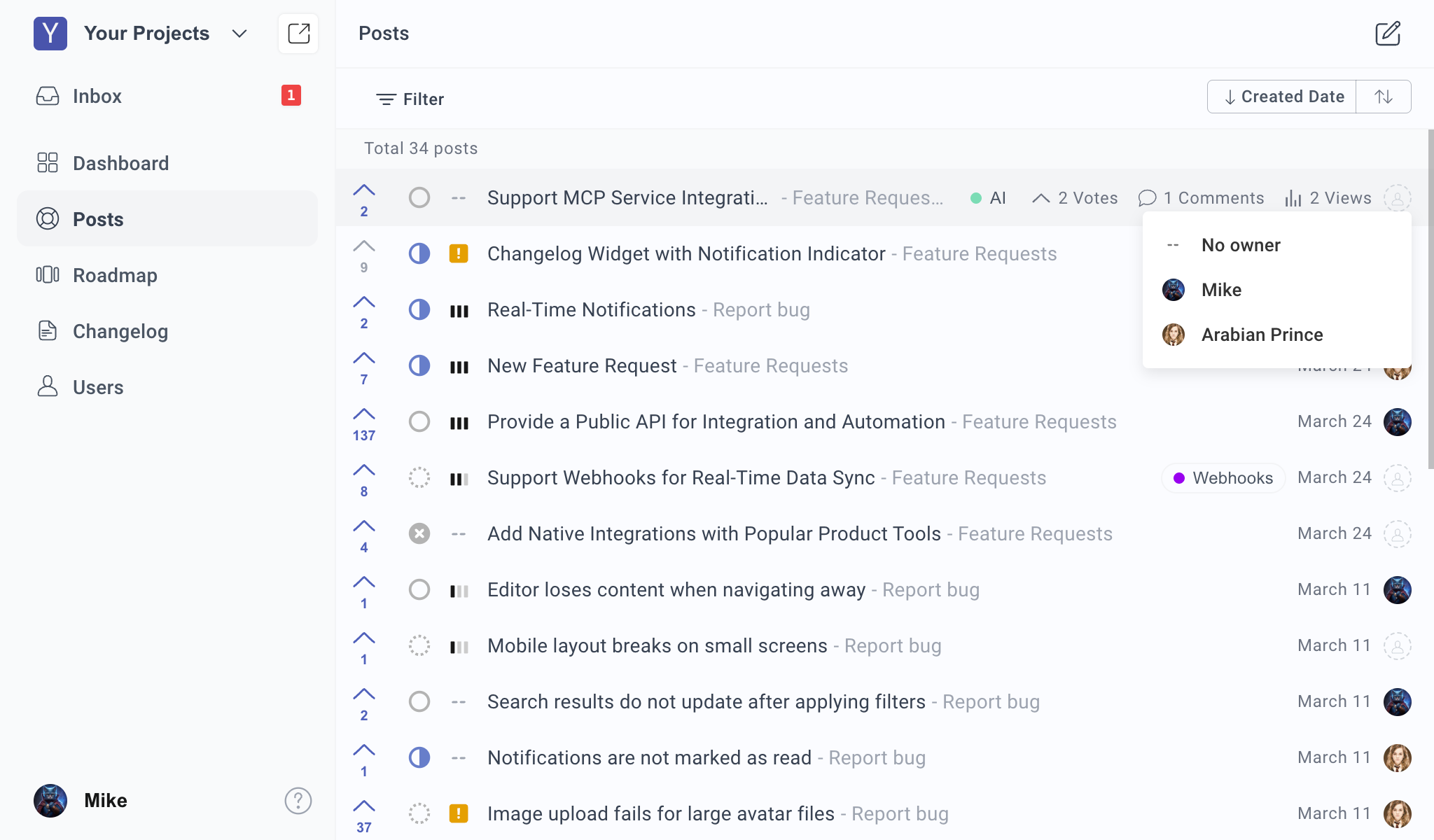Click the canceled status icon on Add Native Integrations
The width and height of the screenshot is (1434, 840).
(419, 533)
